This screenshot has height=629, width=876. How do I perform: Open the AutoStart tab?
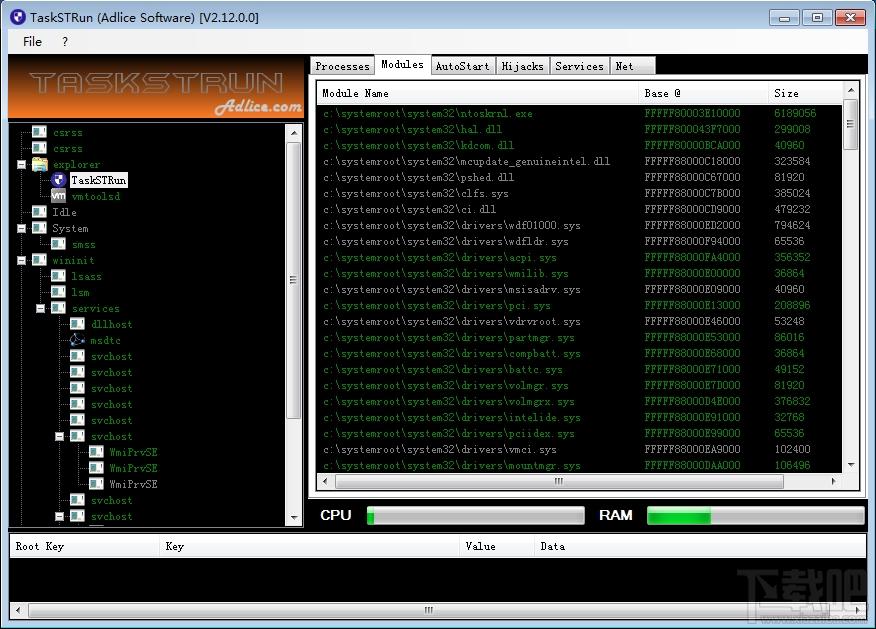[x=462, y=66]
